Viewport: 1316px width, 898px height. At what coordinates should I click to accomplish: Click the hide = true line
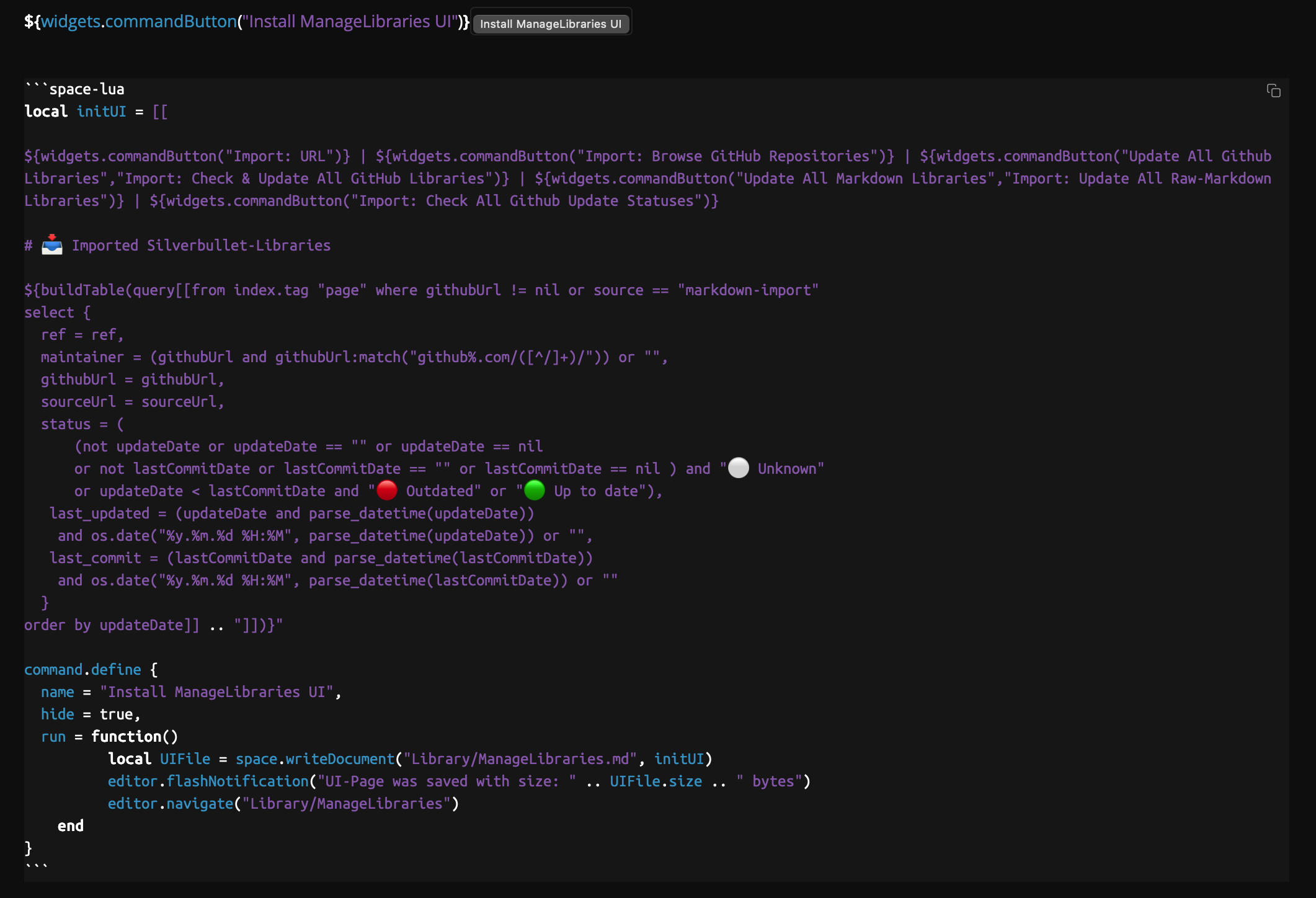90,714
